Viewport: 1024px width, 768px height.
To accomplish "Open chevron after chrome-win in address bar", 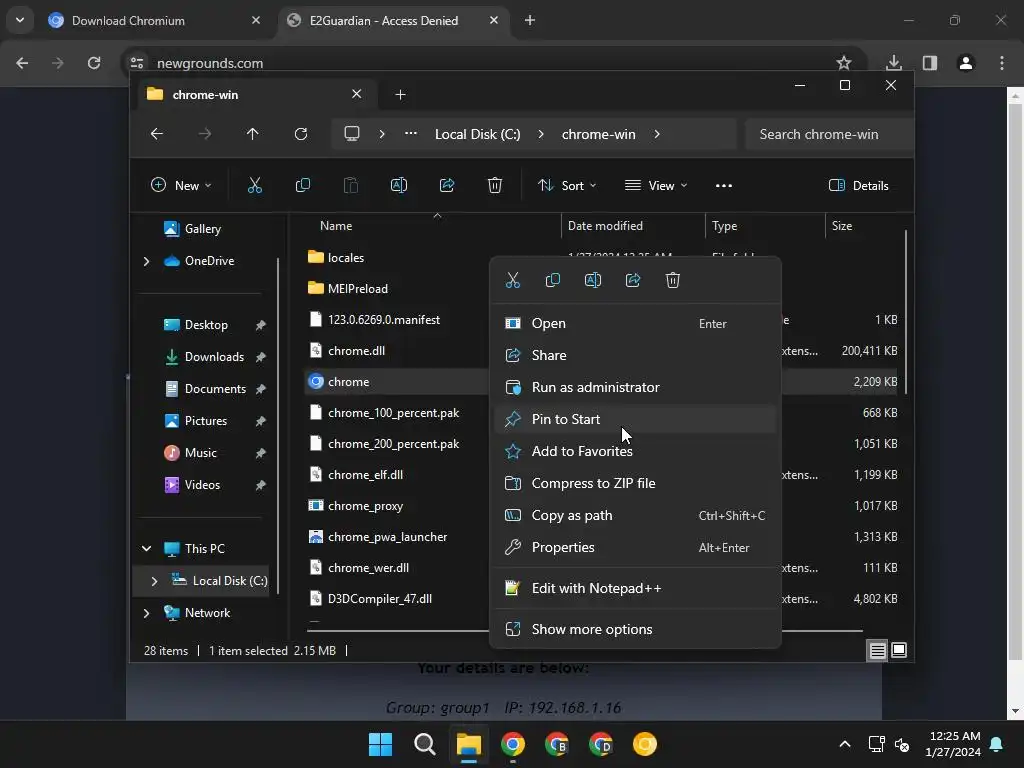I will point(657,134).
